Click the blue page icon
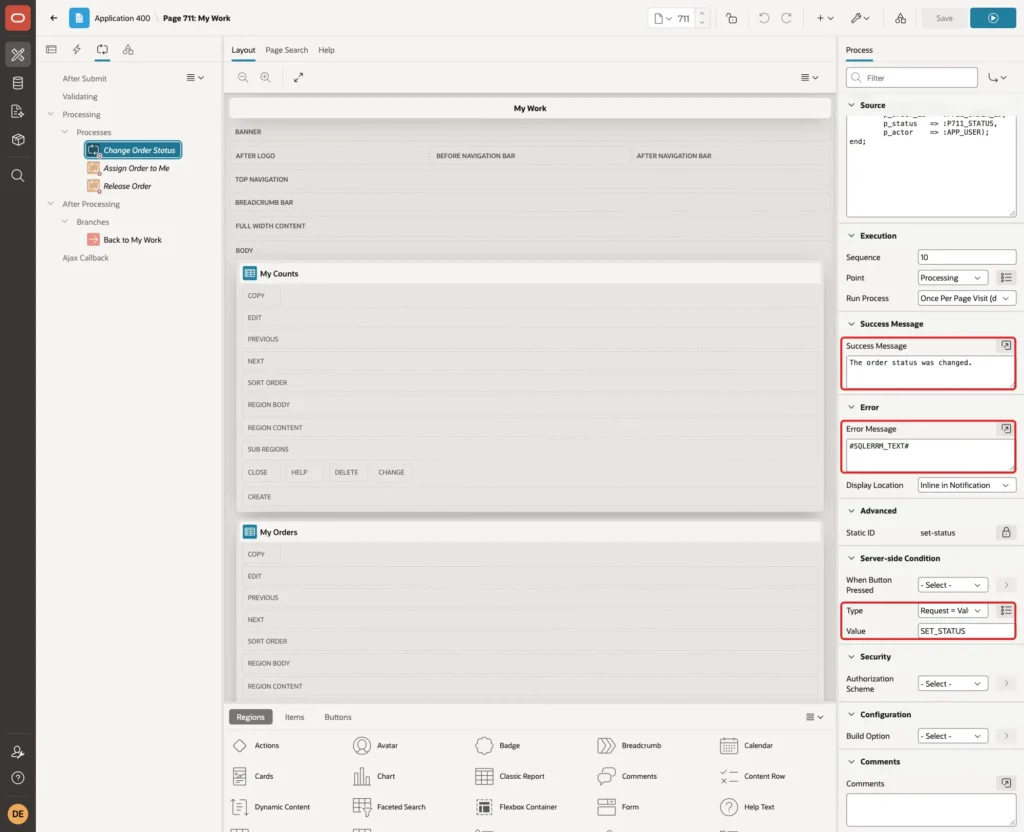This screenshot has height=832, width=1024. pyautogui.click(x=79, y=18)
